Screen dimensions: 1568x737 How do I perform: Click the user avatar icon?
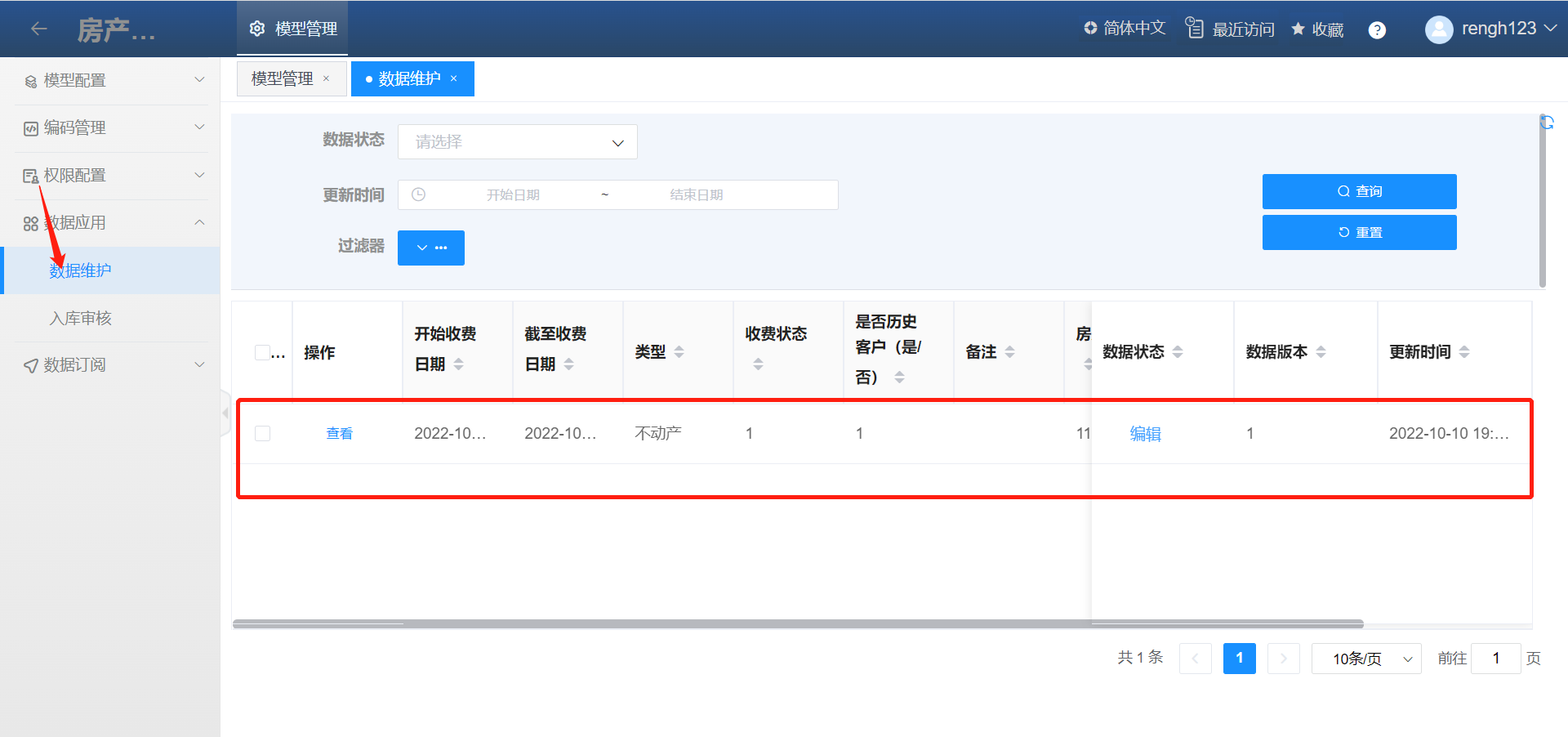point(1438,29)
